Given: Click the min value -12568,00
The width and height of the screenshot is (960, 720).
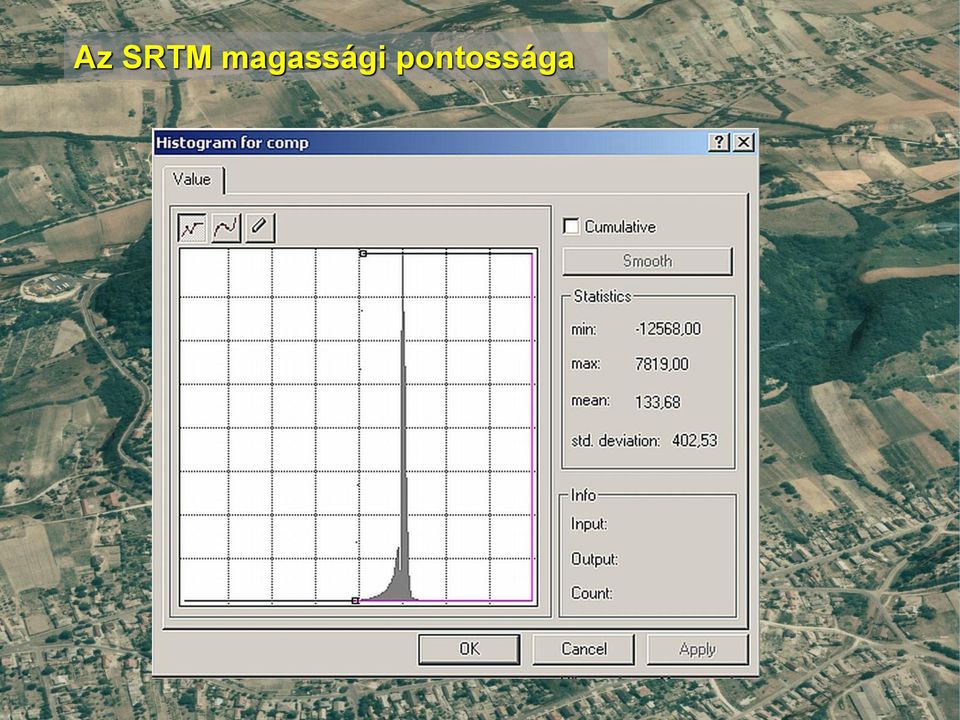Looking at the screenshot, I should (x=668, y=329).
